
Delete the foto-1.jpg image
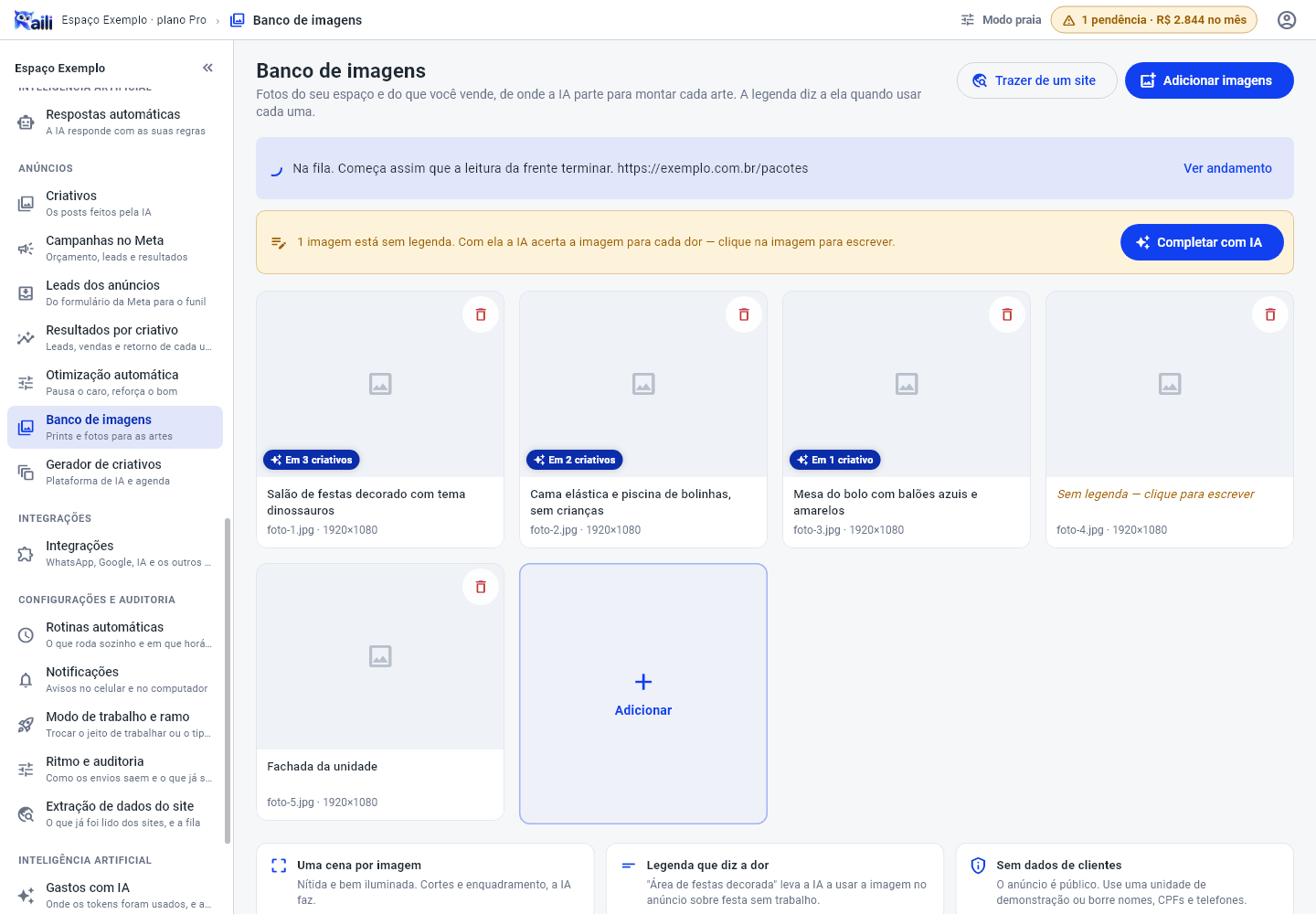coord(481,314)
